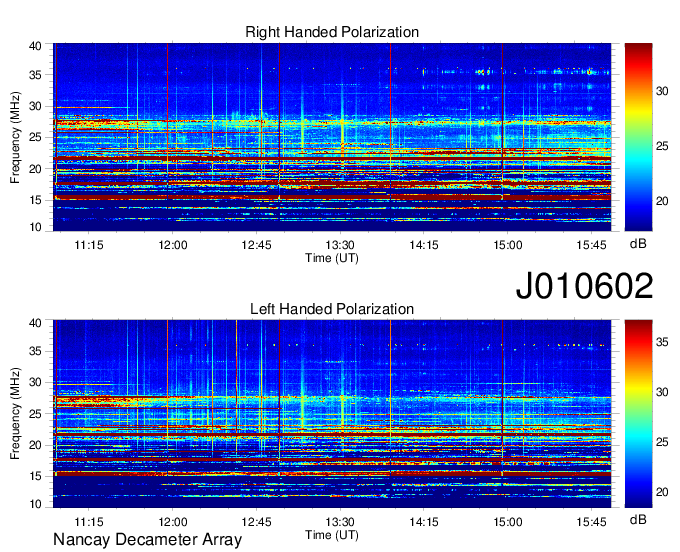Viewport: 680px width, 552px height.
Task: Click the Right Handed Polarization title
Action: (332, 32)
